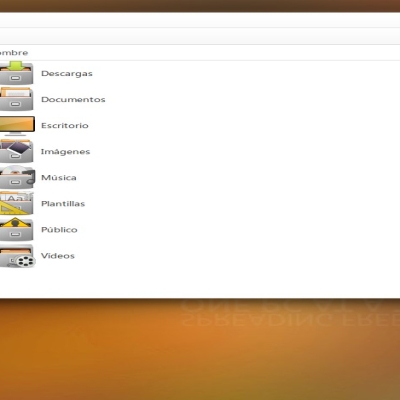Image resolution: width=400 pixels, height=400 pixels.
Task: Click the 'Público' file name
Action: coord(59,229)
